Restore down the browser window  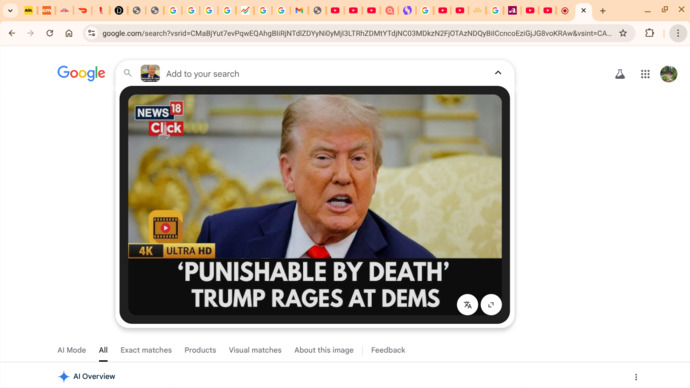point(664,10)
